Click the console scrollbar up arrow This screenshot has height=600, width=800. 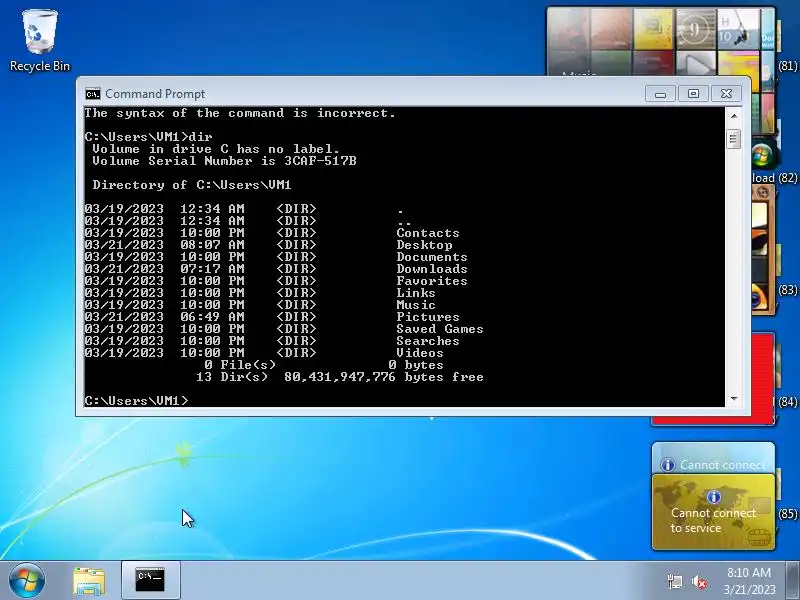point(734,116)
